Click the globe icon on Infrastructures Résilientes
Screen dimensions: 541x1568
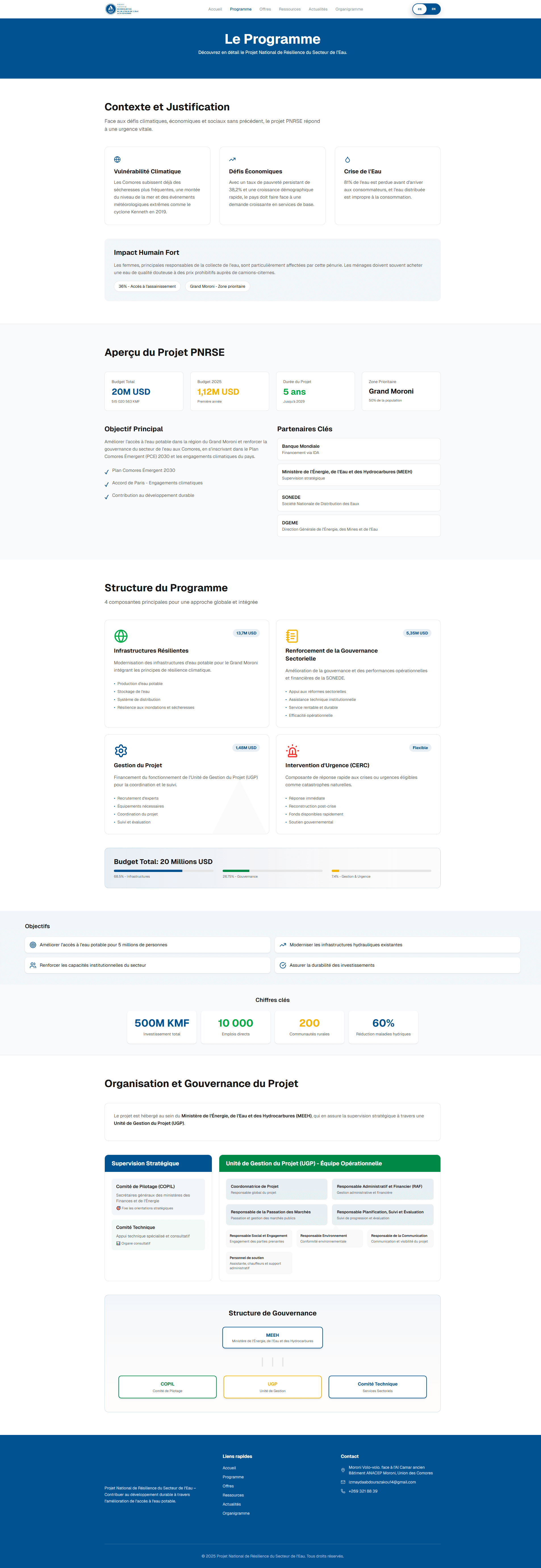coord(121,637)
